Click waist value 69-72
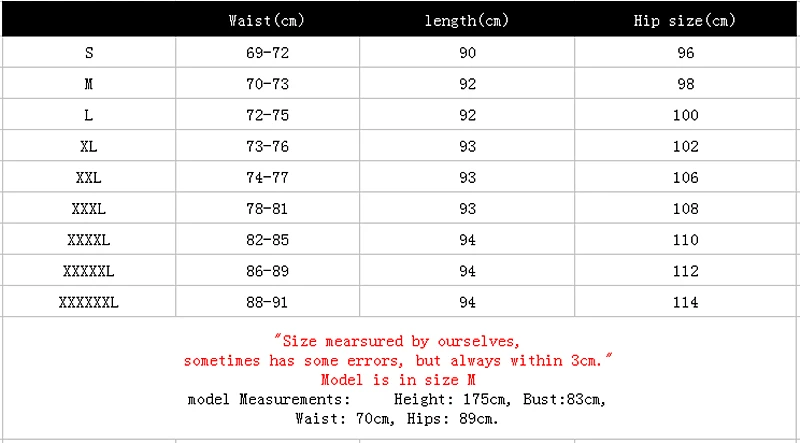 [267, 53]
